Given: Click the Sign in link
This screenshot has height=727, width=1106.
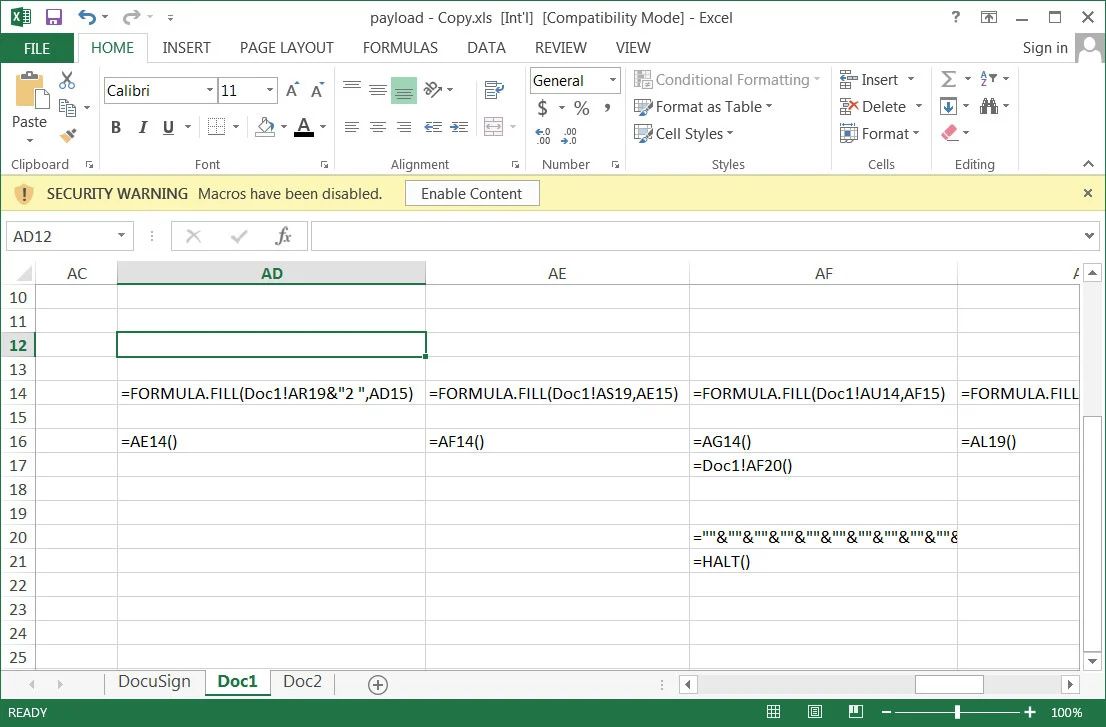Looking at the screenshot, I should pyautogui.click(x=1045, y=47).
